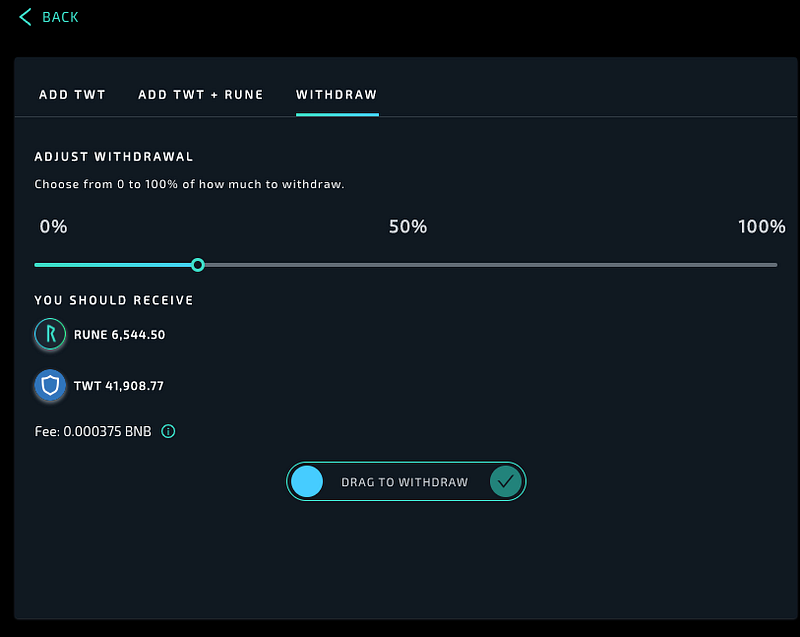Select the WITHDRAW tab
The width and height of the screenshot is (800, 637).
337,95
